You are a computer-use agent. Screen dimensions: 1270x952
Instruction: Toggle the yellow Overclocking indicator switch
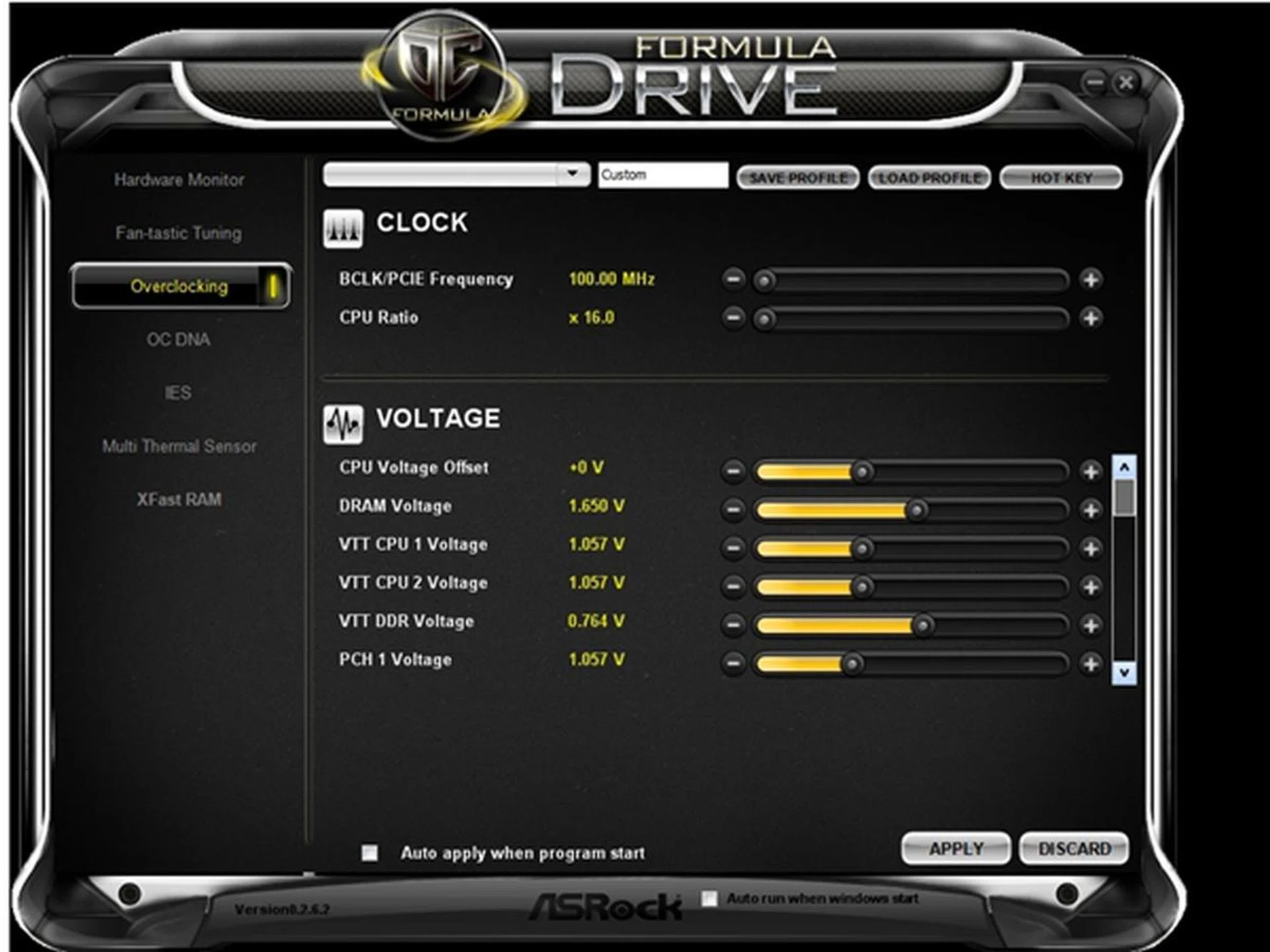pyautogui.click(x=275, y=286)
